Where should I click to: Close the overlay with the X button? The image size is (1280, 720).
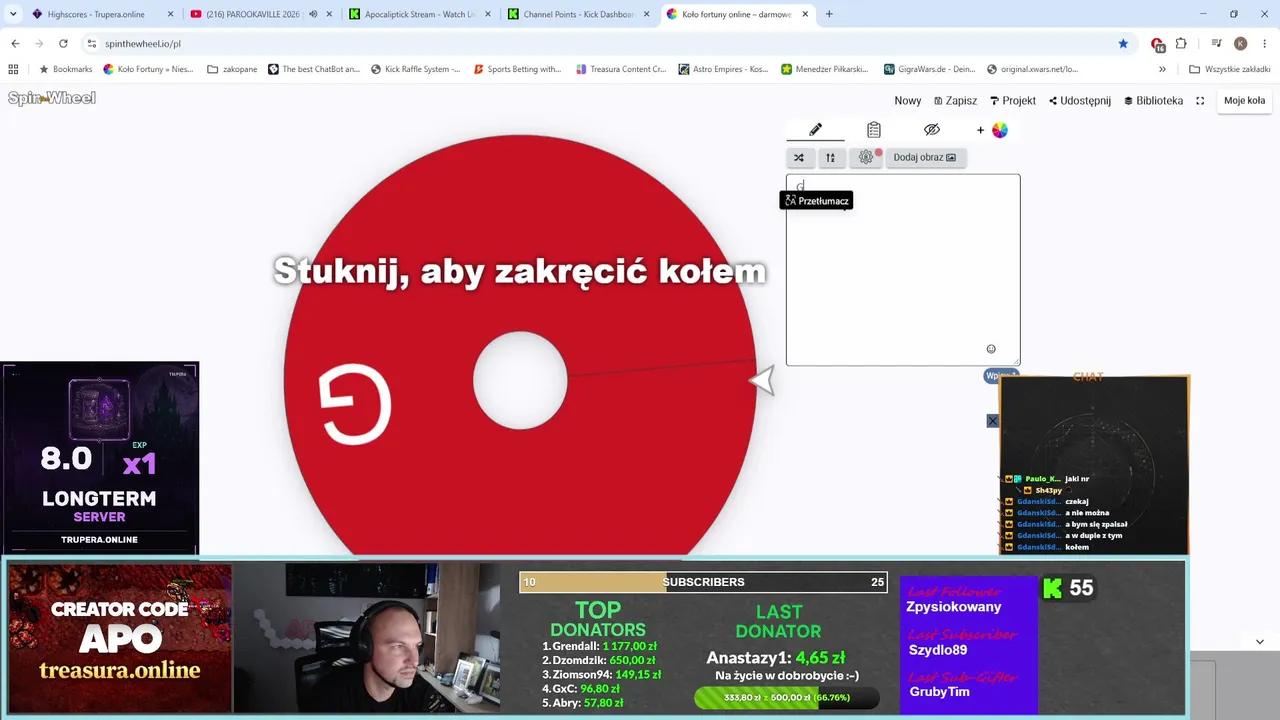click(992, 421)
